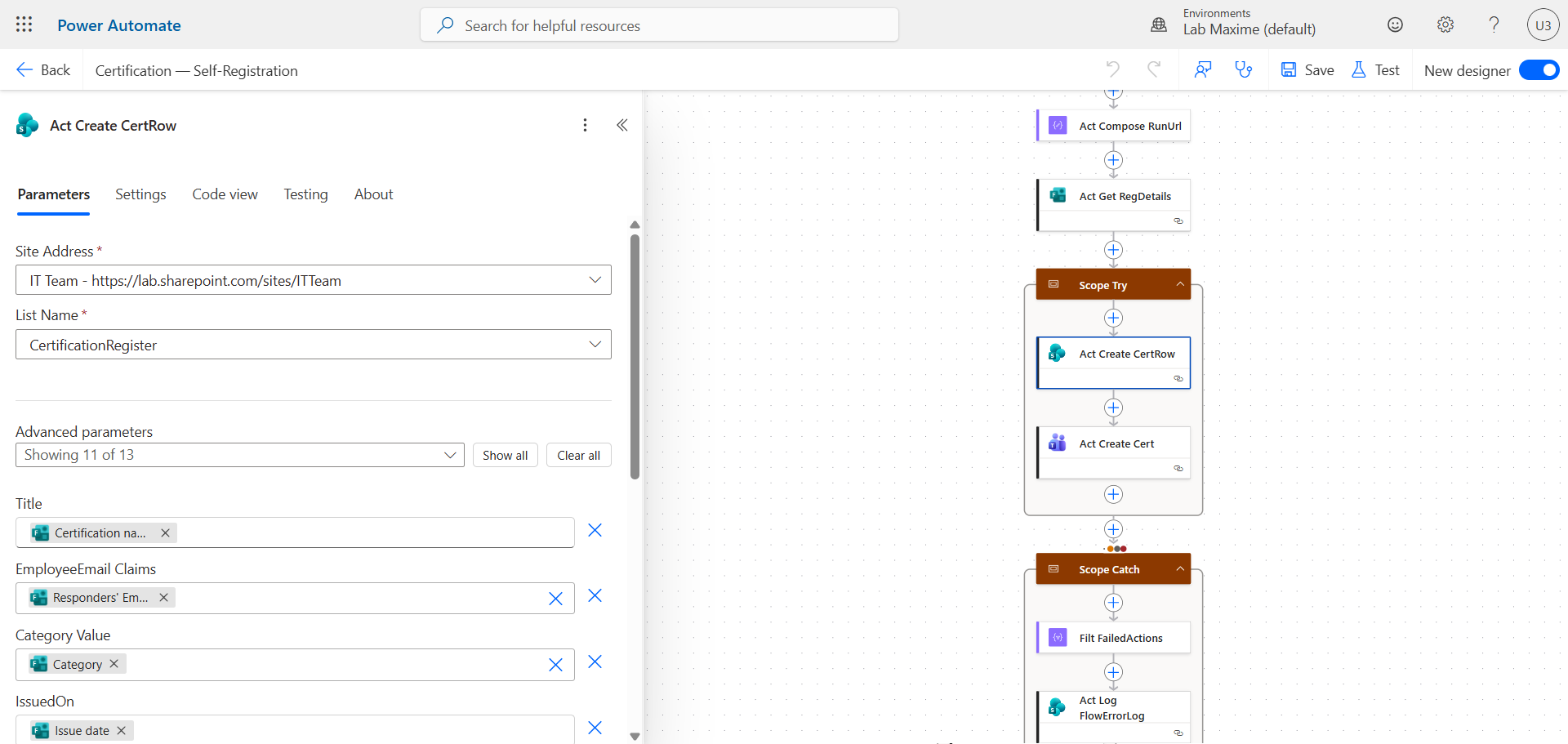
Task: Remove the Title parameter
Action: (595, 531)
